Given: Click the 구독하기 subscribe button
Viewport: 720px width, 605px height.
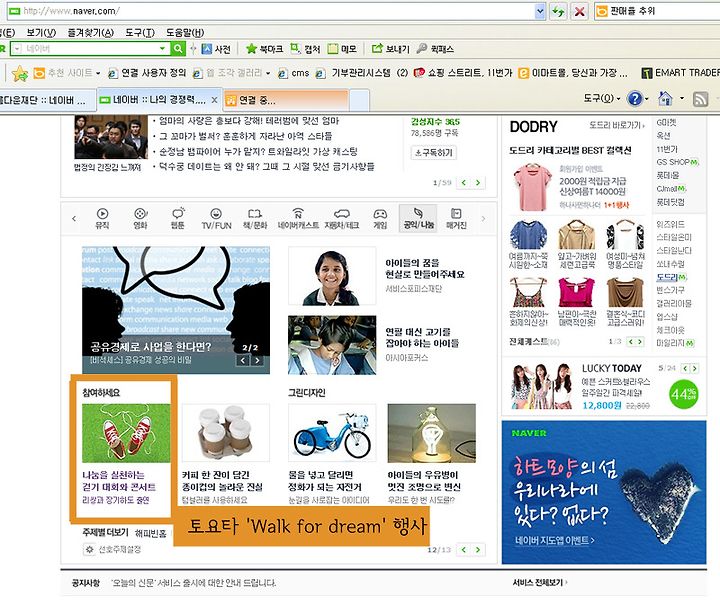Looking at the screenshot, I should [433, 153].
